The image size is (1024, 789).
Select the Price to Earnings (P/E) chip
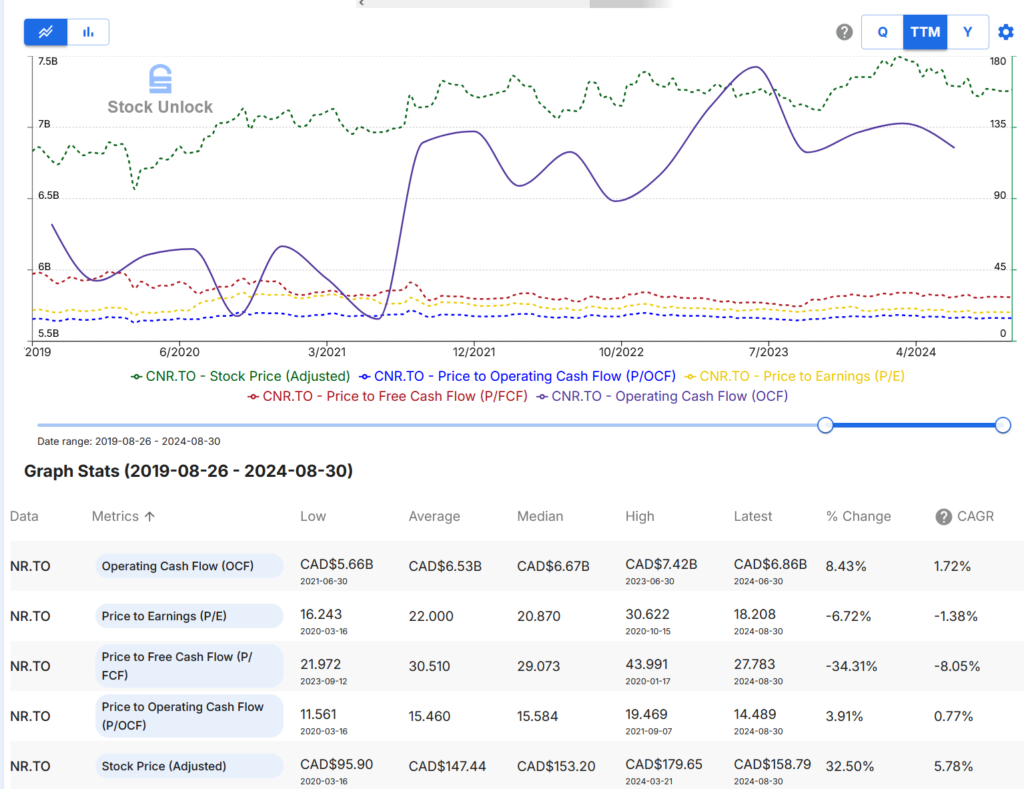[x=189, y=616]
